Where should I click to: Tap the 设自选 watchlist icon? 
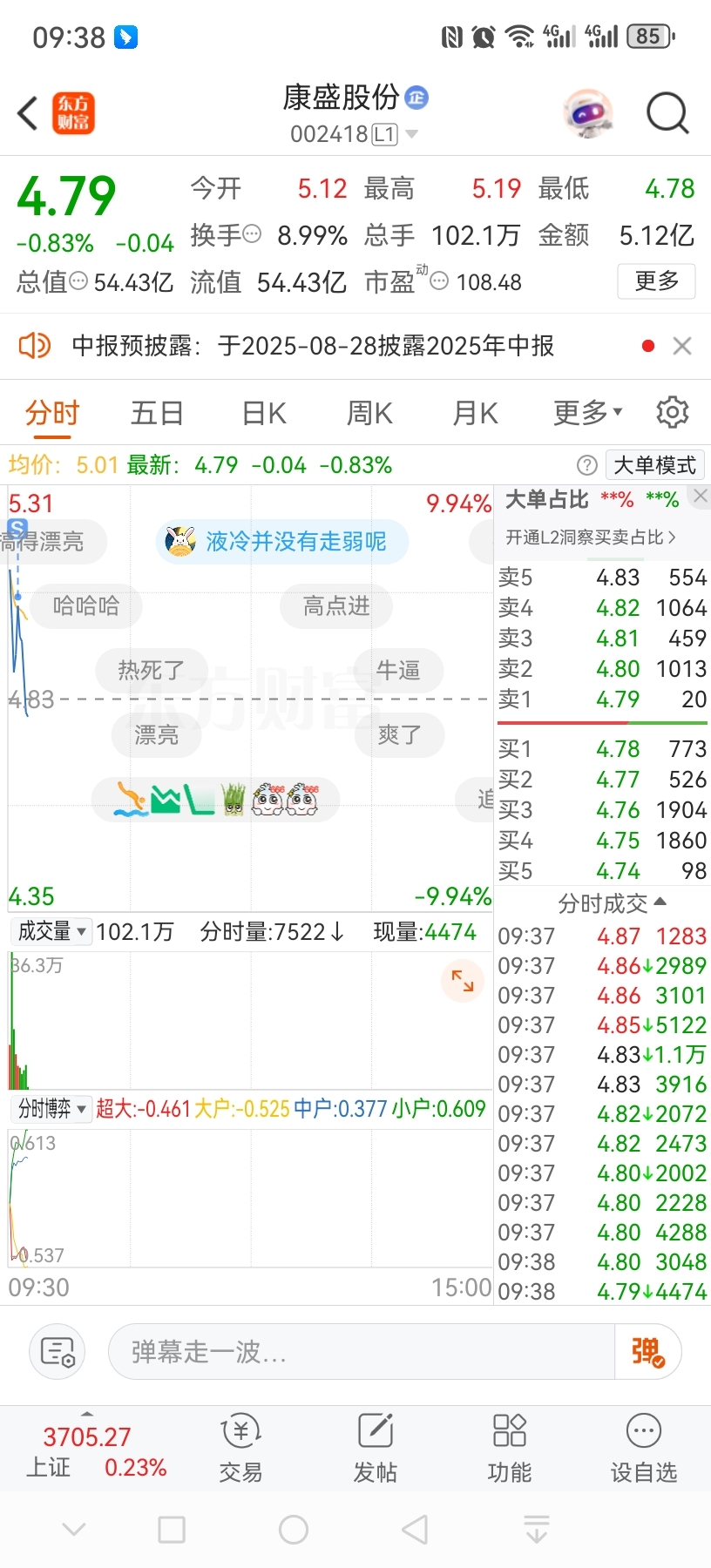pyautogui.click(x=644, y=1449)
